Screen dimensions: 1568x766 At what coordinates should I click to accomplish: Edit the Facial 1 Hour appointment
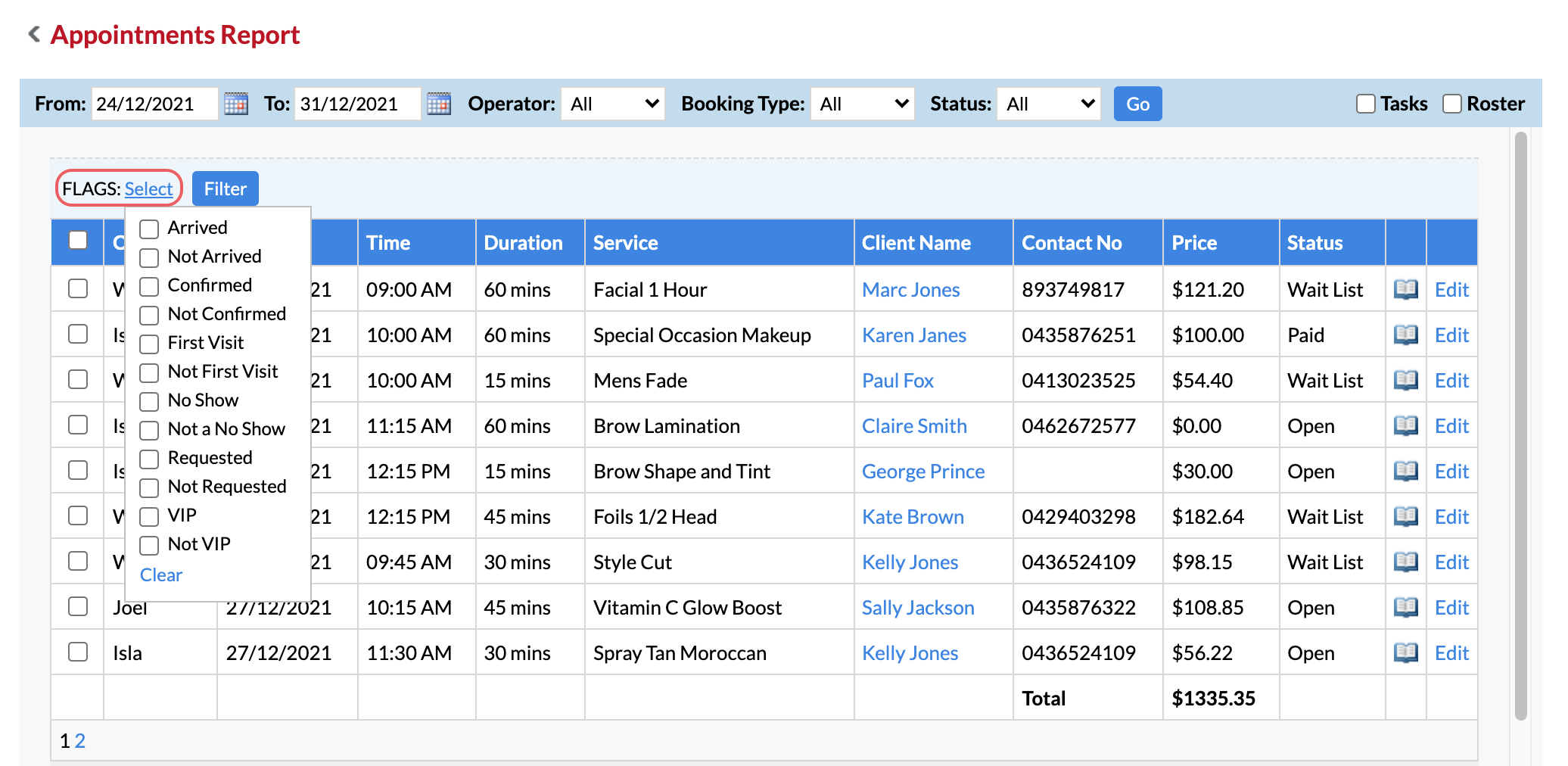tap(1451, 289)
